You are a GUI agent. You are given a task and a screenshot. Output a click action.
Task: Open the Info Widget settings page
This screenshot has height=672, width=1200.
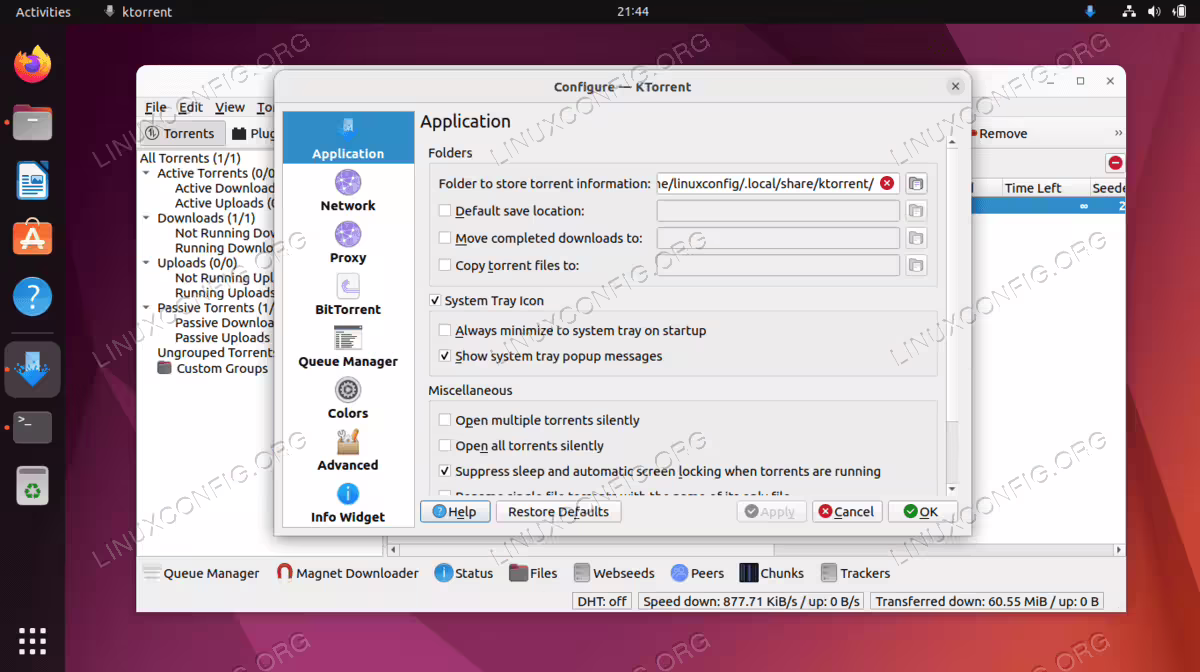pos(348,502)
